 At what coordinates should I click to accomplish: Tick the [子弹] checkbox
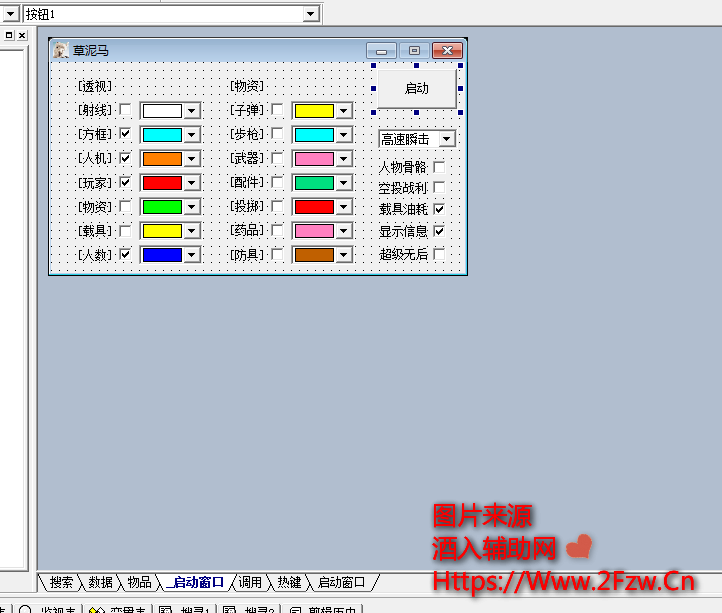(x=277, y=110)
